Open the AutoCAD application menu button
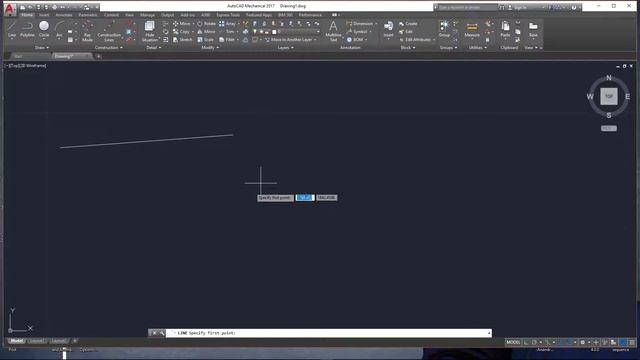 (9, 8)
